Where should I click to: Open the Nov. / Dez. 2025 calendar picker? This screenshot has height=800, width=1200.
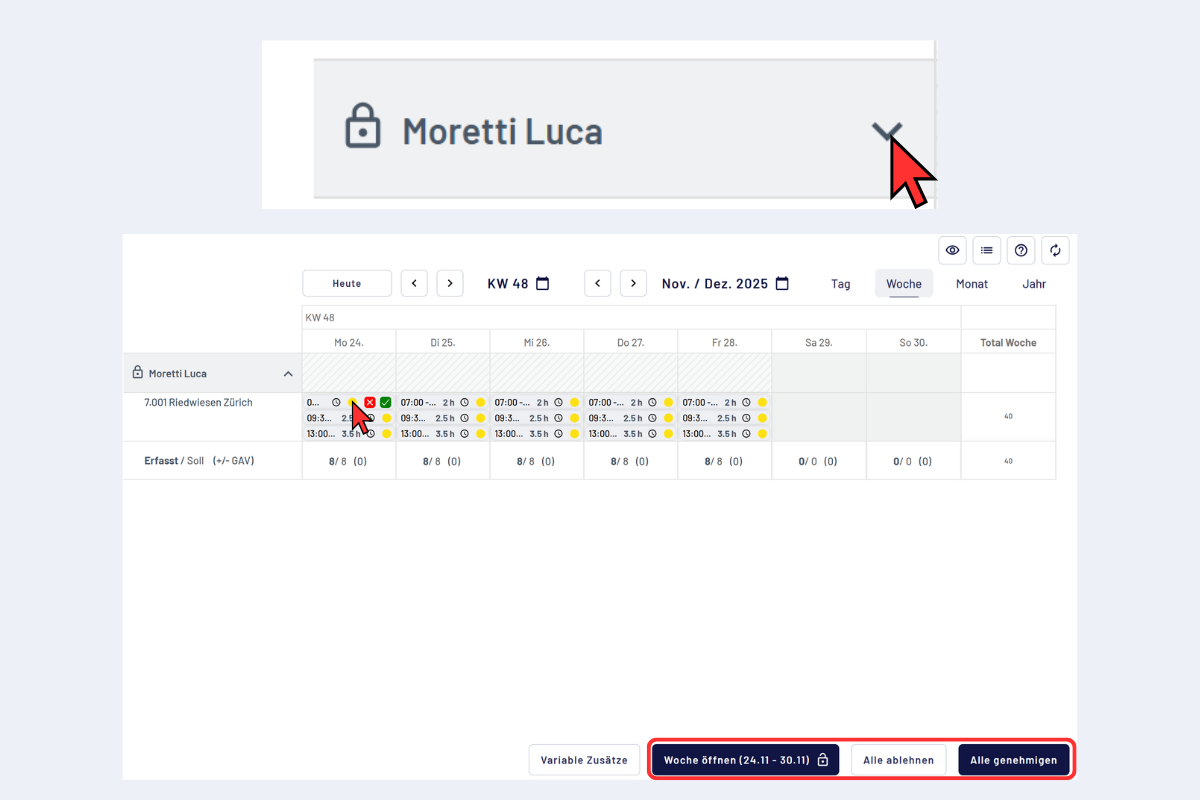(x=782, y=284)
